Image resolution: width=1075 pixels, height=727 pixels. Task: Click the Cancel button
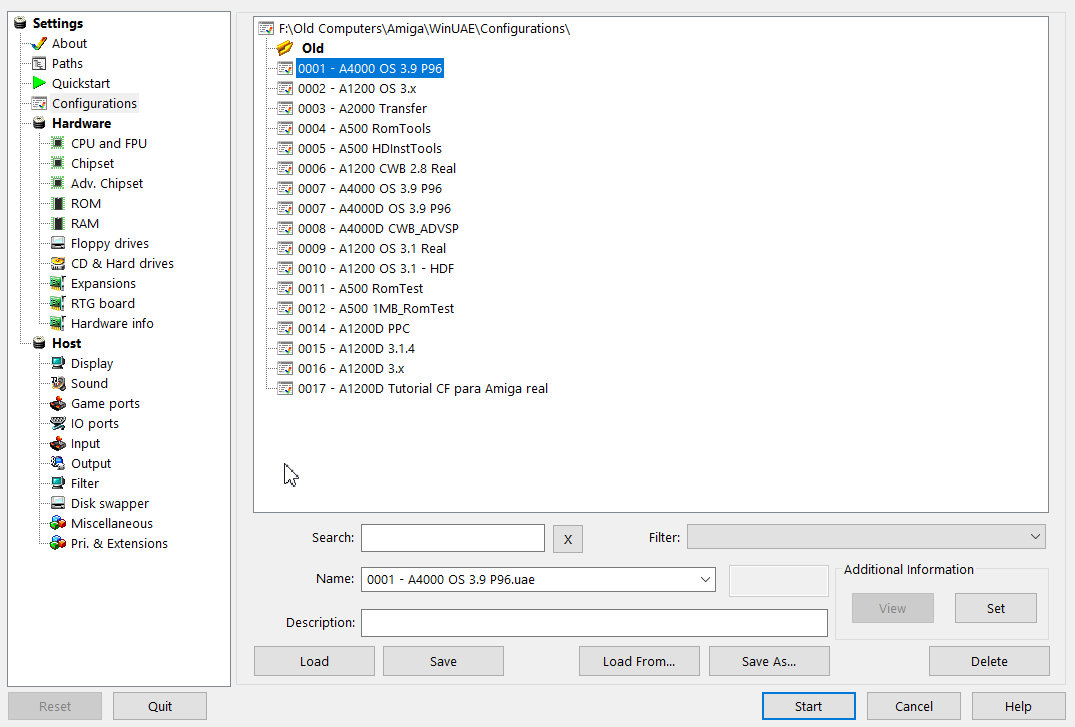coord(914,706)
